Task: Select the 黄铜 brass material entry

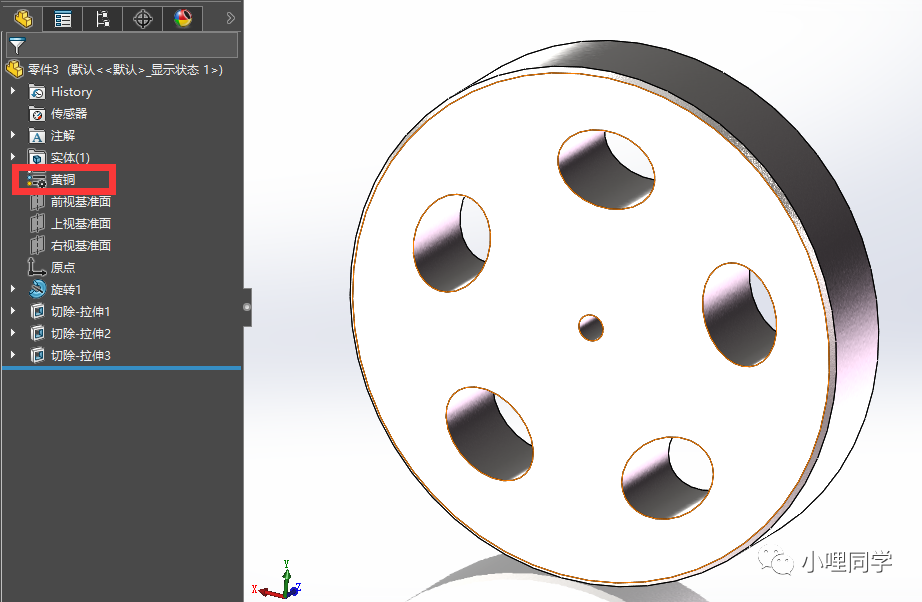Action: click(64, 179)
